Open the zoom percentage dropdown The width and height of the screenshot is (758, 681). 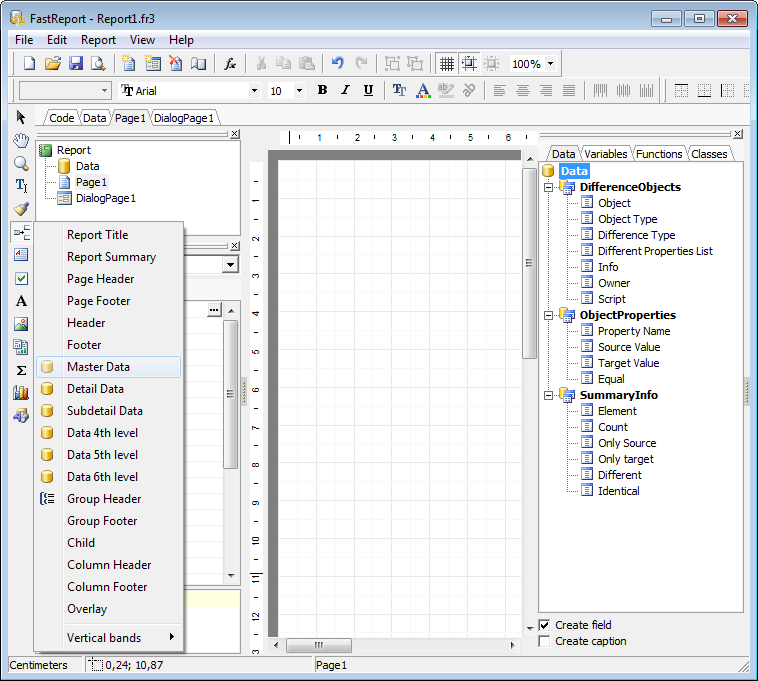550,63
